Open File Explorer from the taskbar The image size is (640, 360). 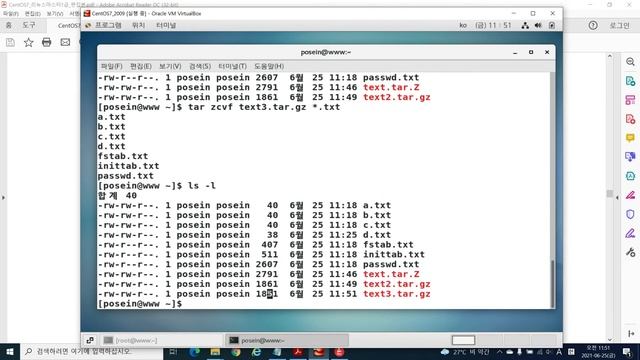click(x=215, y=351)
